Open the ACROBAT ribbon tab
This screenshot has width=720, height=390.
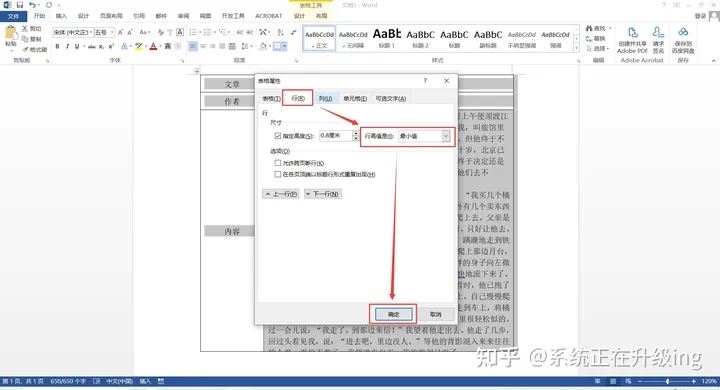tap(269, 16)
